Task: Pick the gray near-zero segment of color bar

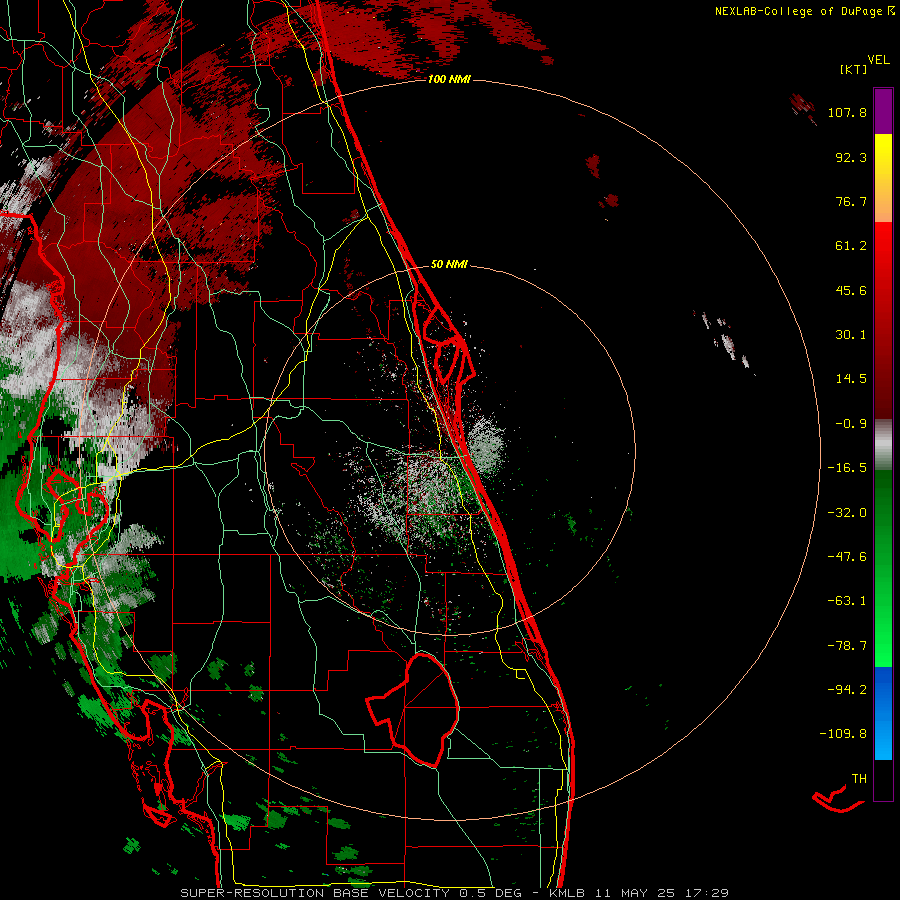Action: point(883,443)
